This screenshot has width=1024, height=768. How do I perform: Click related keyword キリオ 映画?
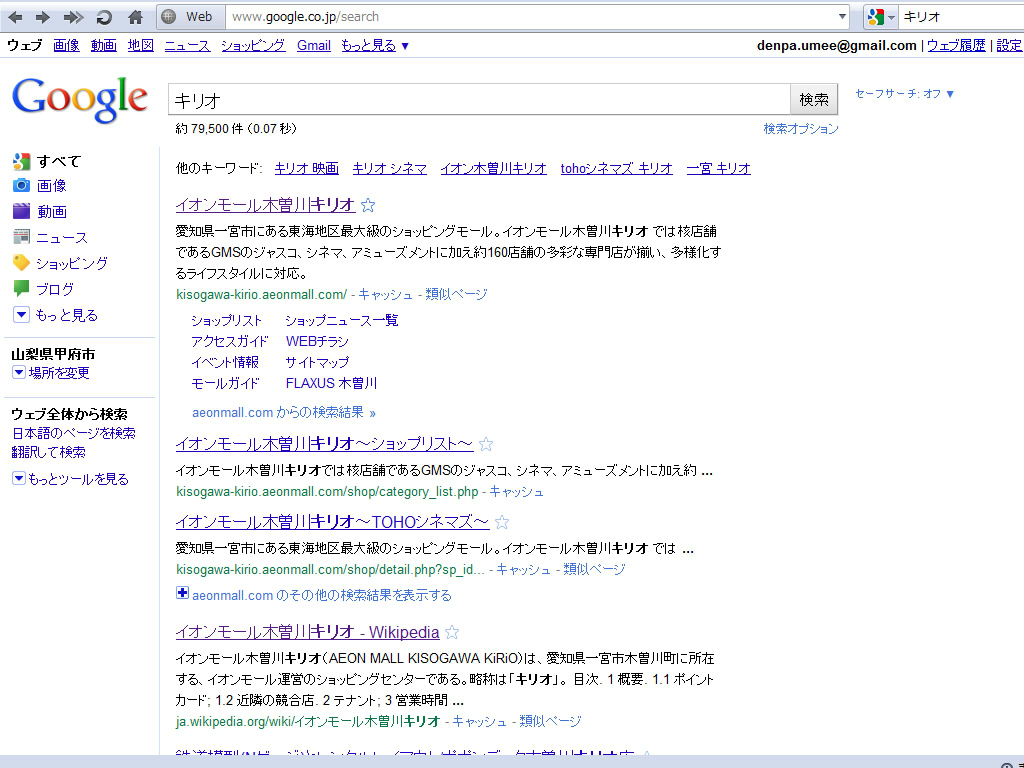pyautogui.click(x=306, y=168)
